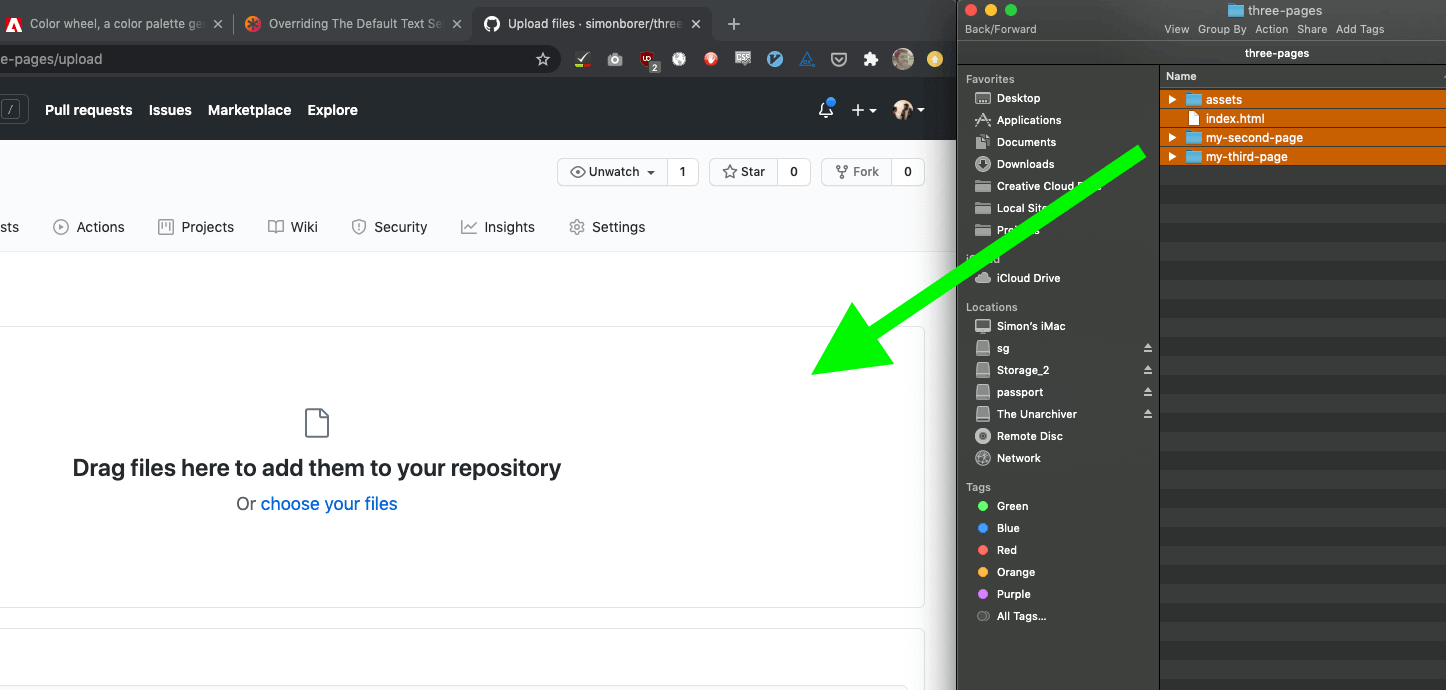Open the Pocket extension icon
1446x690 pixels.
pos(839,59)
